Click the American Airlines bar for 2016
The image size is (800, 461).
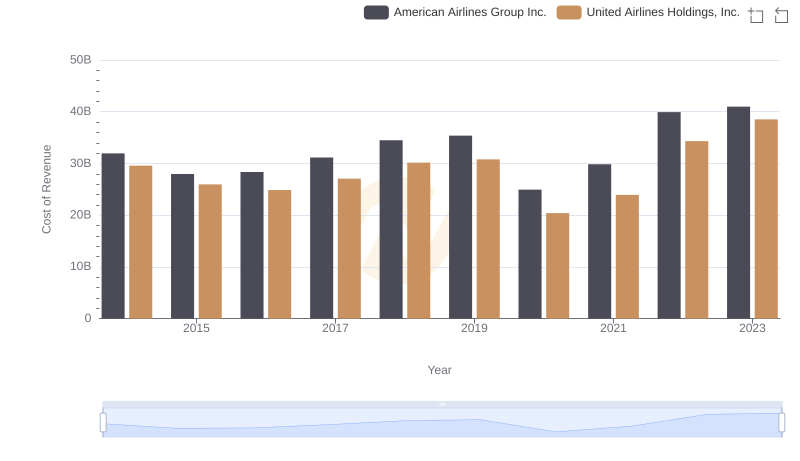[x=252, y=245]
